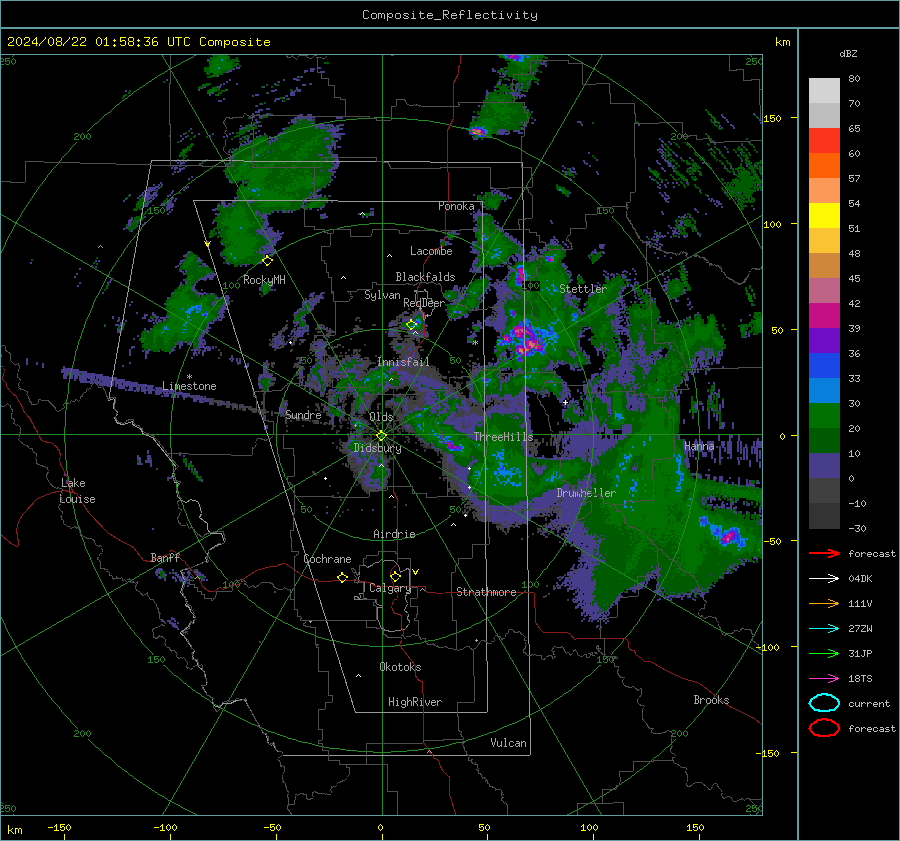Select the orange 111V arrow in legend
The height and width of the screenshot is (841, 900).
pyautogui.click(x=824, y=603)
